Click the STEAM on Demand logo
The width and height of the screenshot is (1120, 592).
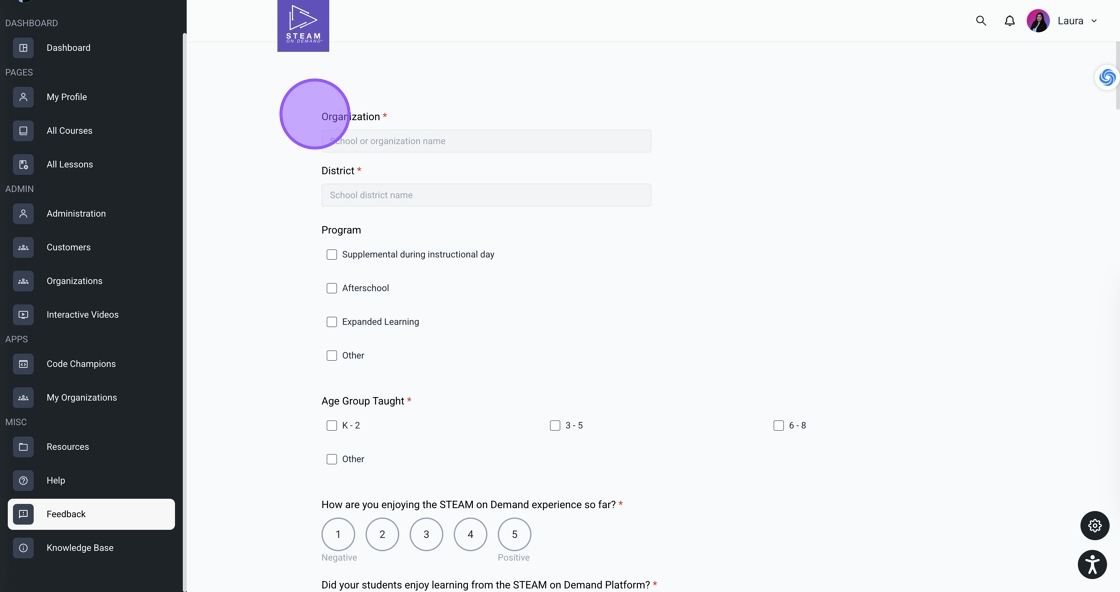303,25
